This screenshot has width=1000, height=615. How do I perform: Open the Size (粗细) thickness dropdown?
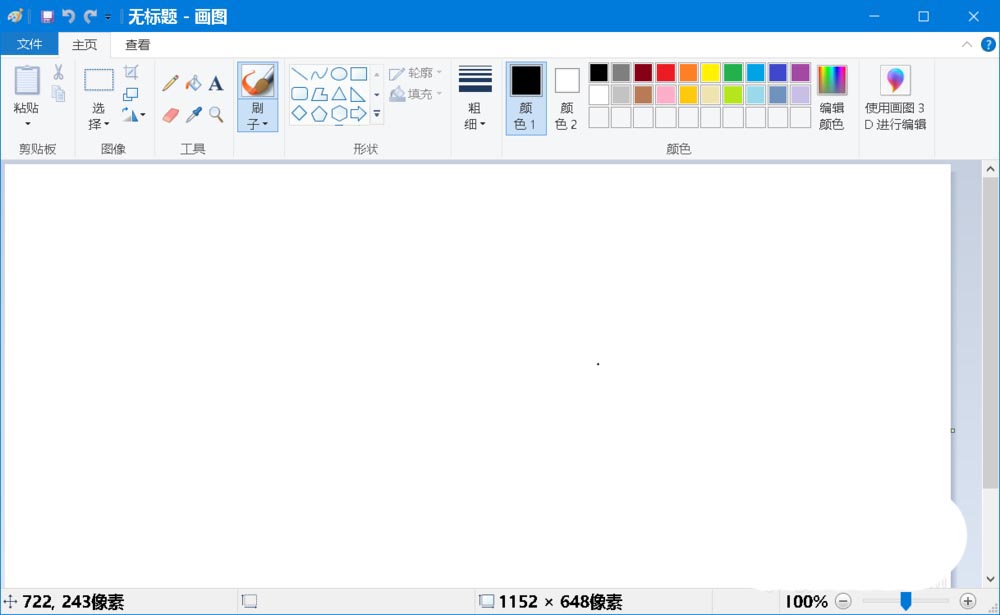(x=474, y=98)
